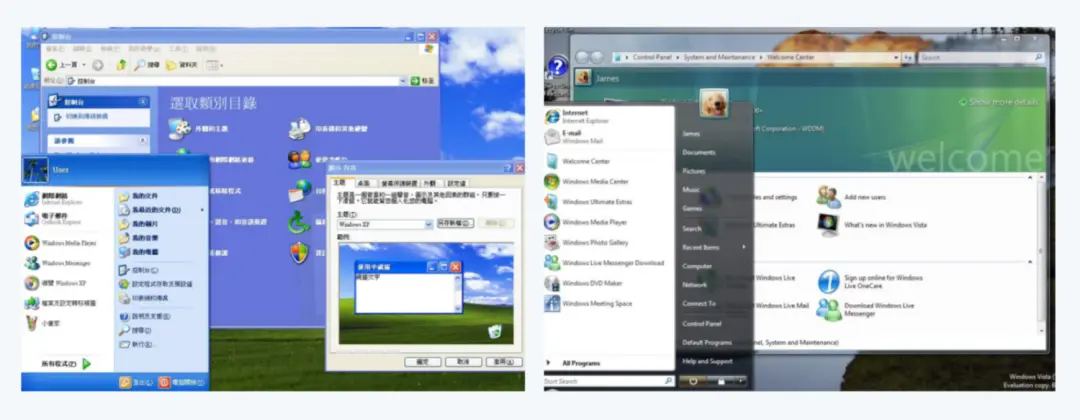
Task: Open the Screen Saver tab in Display Properties
Action: click(x=399, y=183)
